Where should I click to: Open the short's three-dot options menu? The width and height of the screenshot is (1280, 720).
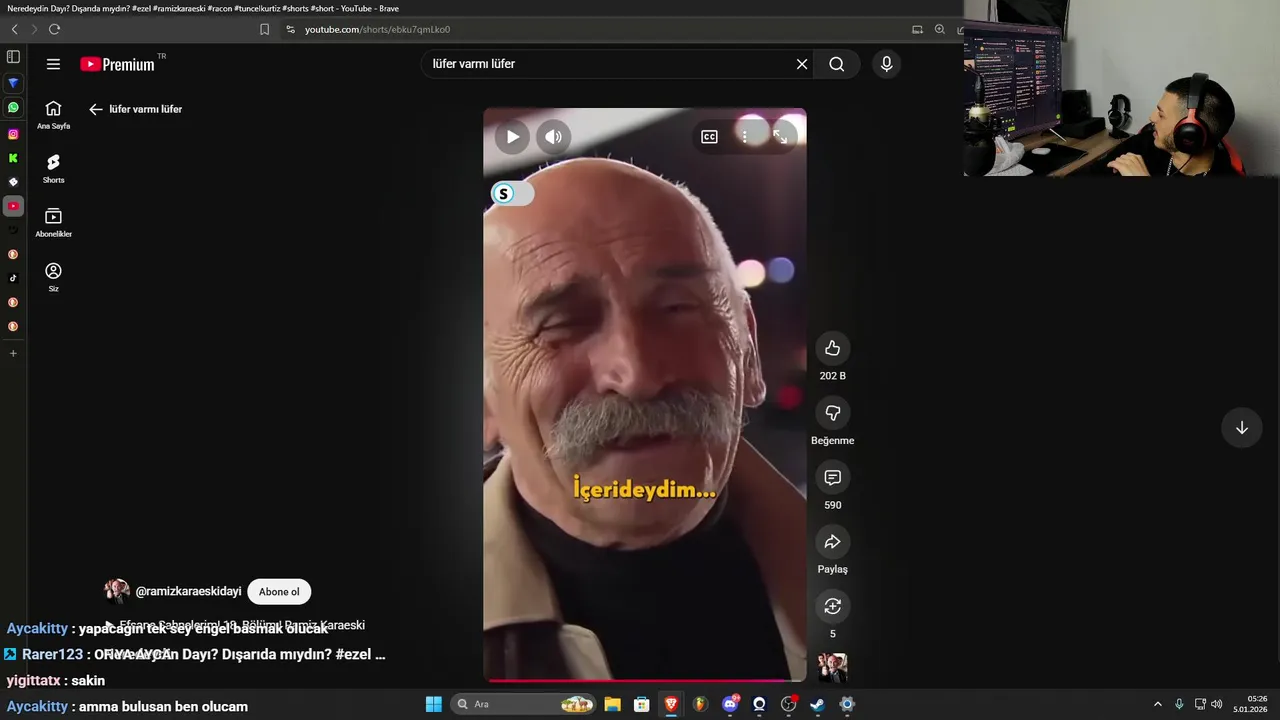tap(744, 137)
